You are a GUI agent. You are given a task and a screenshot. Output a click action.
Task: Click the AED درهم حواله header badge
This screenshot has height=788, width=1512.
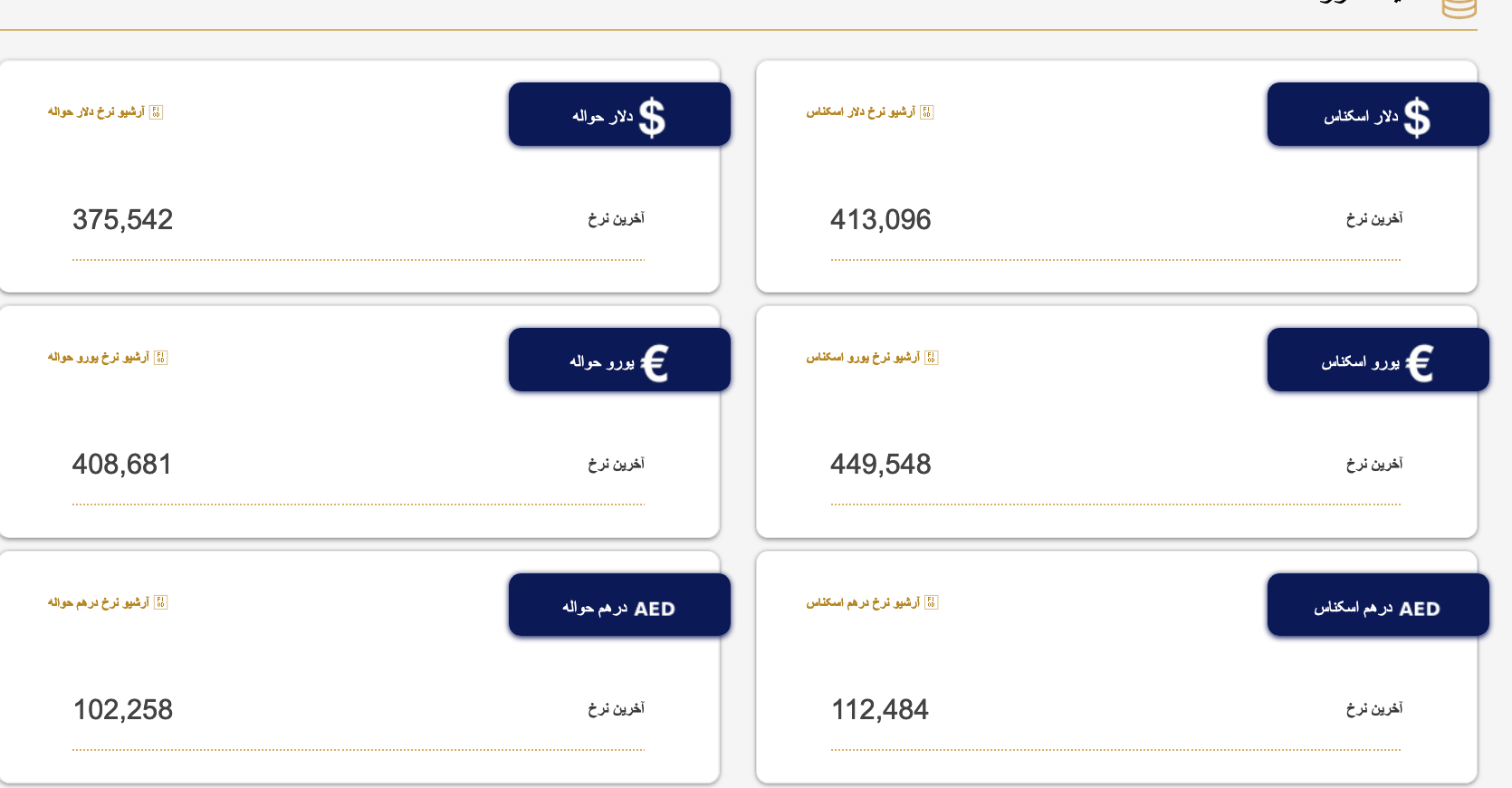619,605
